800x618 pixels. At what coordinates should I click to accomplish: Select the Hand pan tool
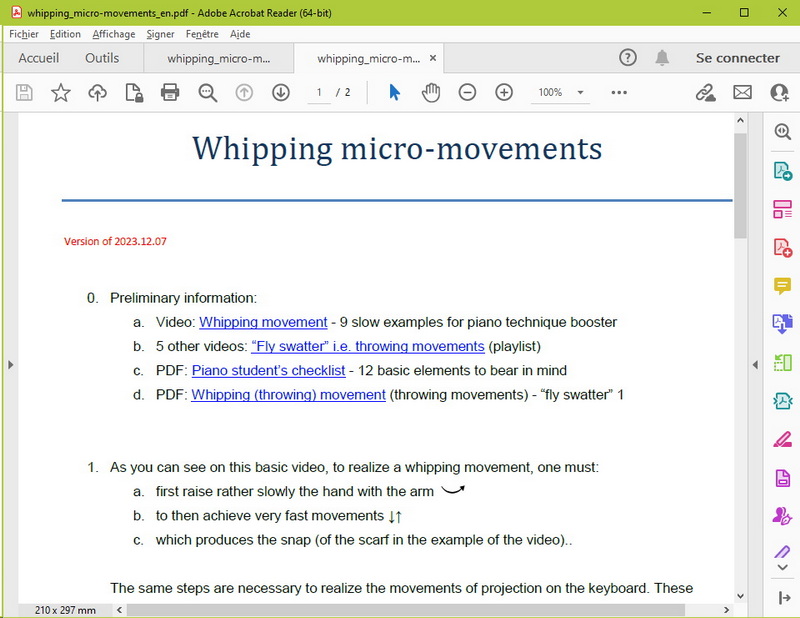click(431, 93)
